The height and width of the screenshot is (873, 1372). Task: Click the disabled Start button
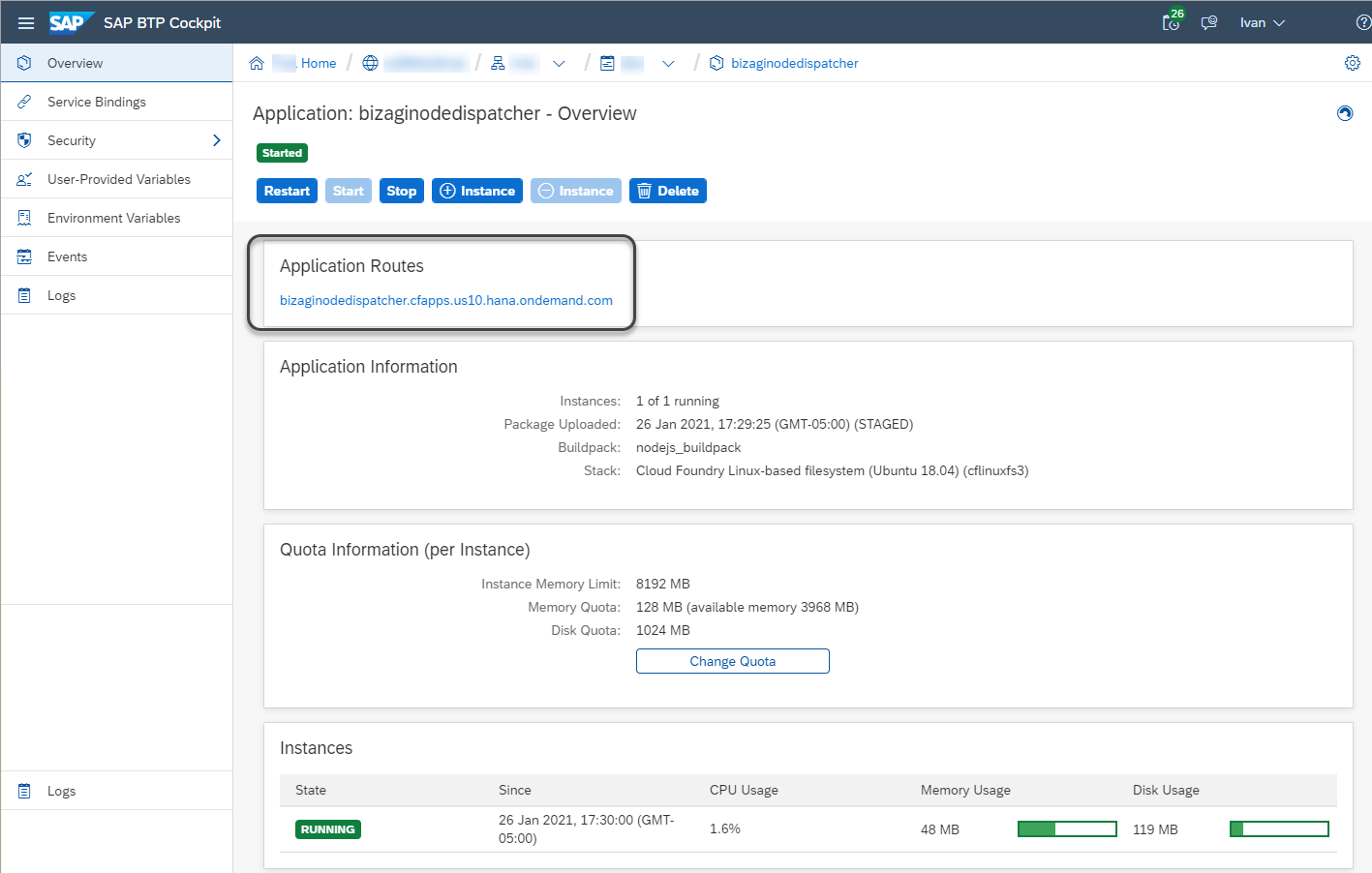[349, 191]
